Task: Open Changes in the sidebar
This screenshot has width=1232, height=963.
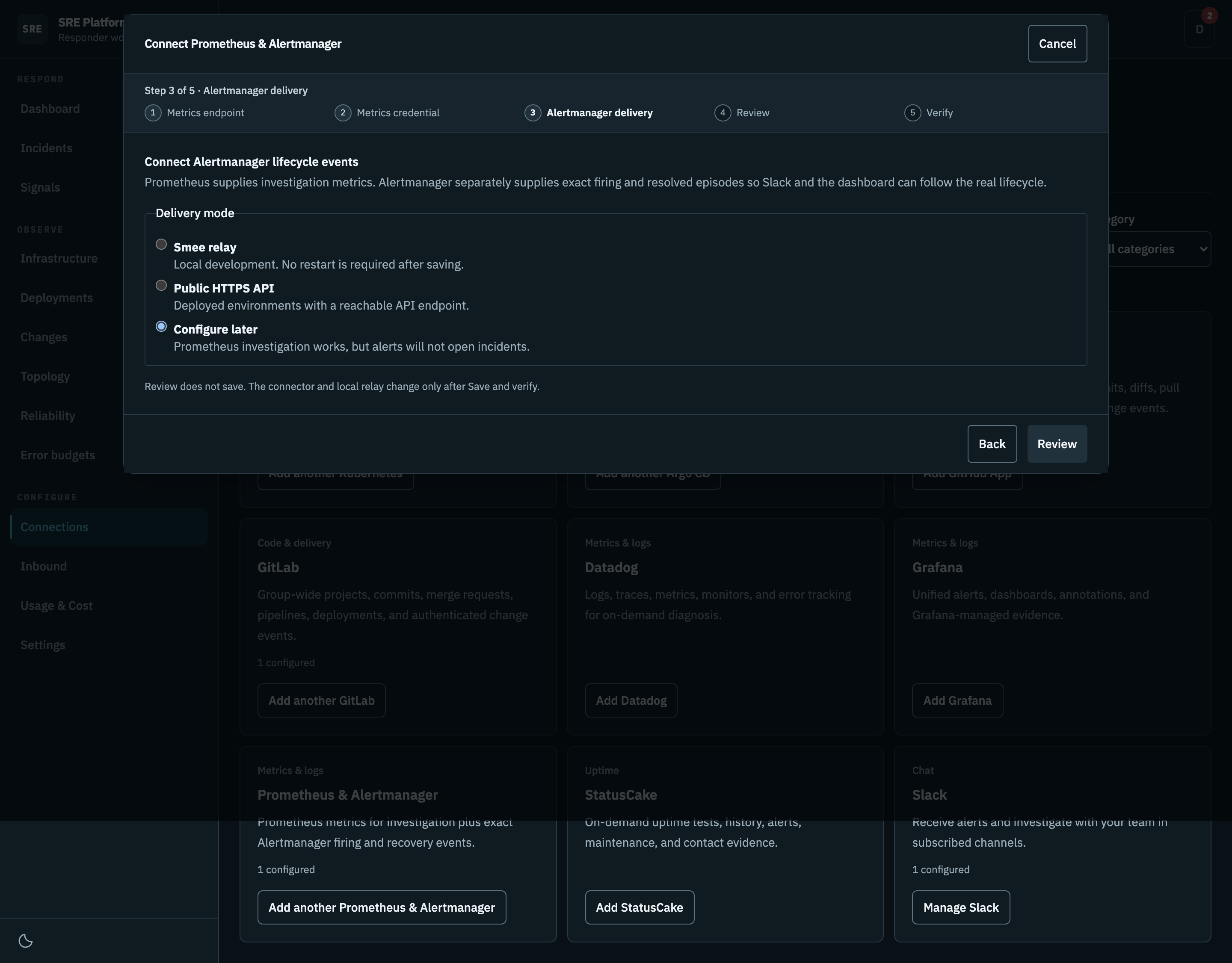Action: (x=109, y=337)
